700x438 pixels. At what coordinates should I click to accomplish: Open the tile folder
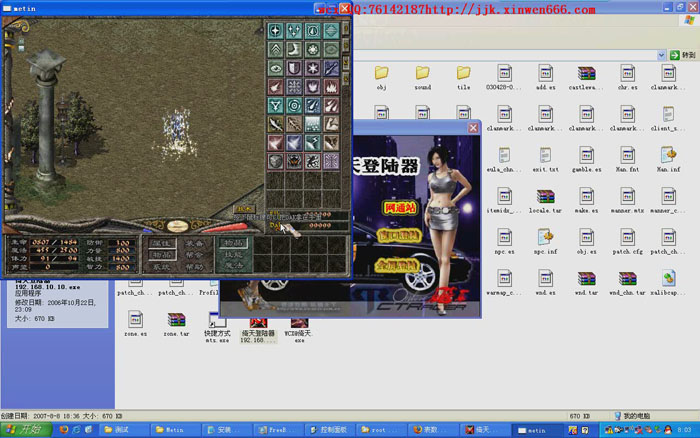(x=463, y=74)
